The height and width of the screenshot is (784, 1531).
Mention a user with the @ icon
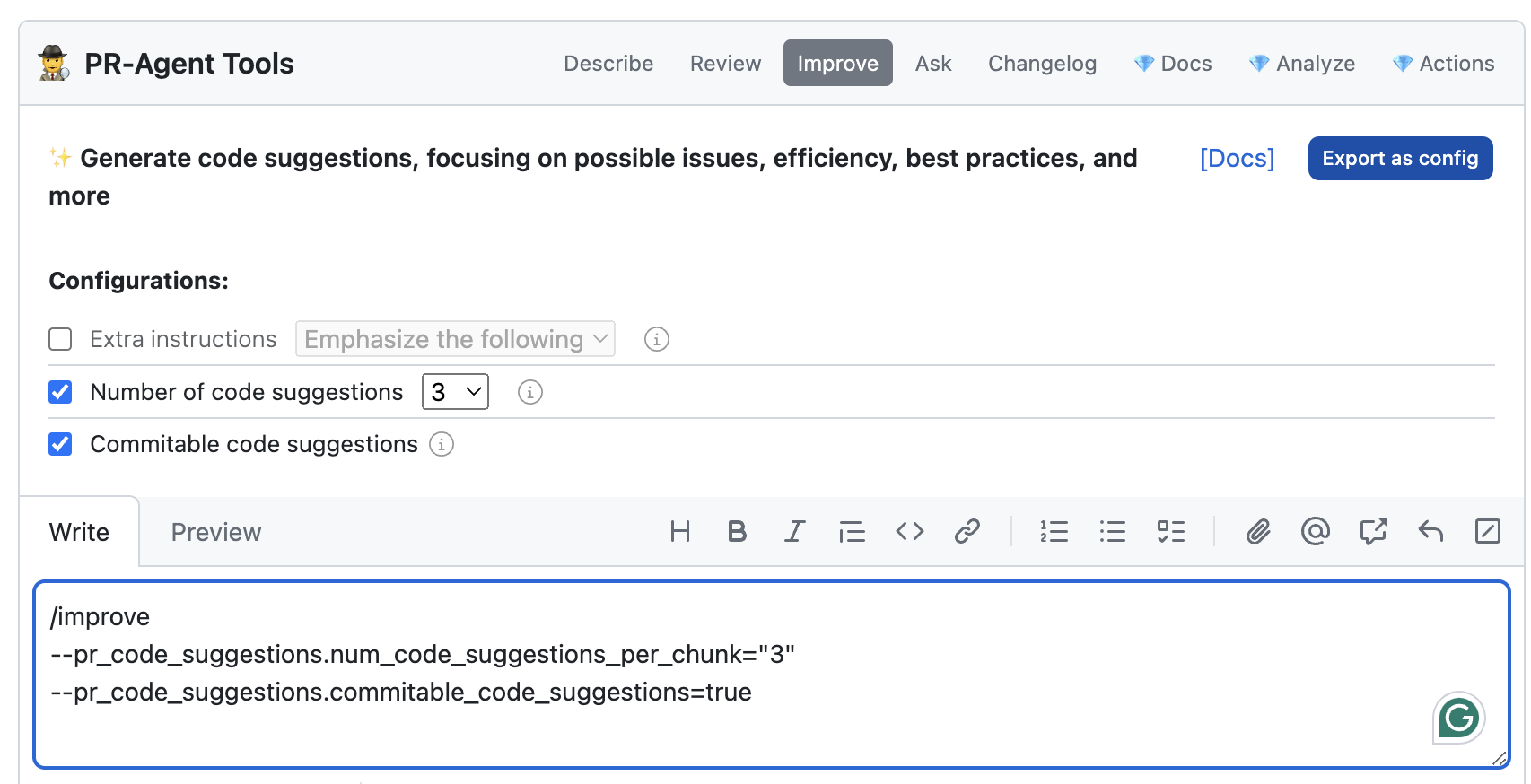(1315, 532)
